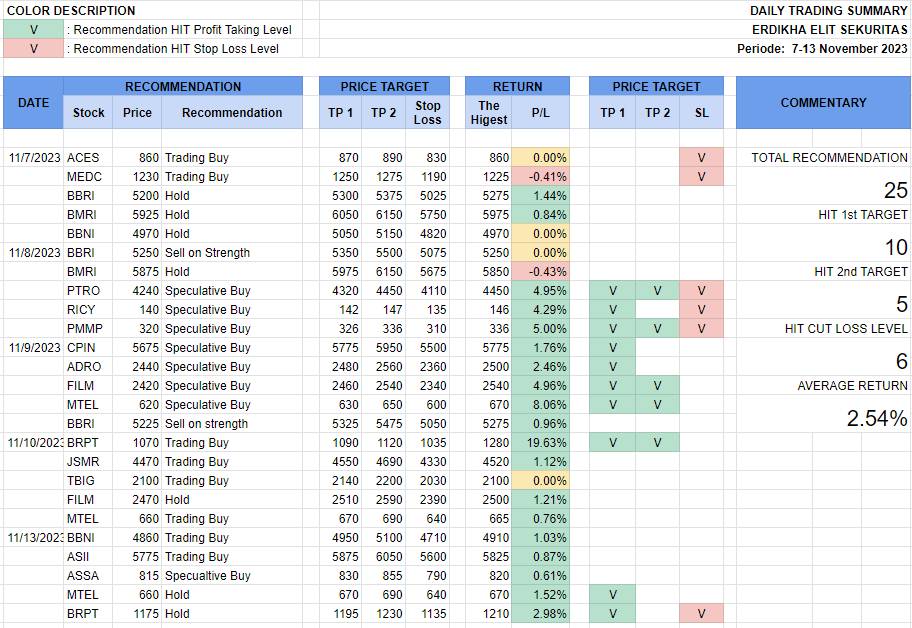Select the SL column header
This screenshot has height=628, width=912.
point(701,113)
